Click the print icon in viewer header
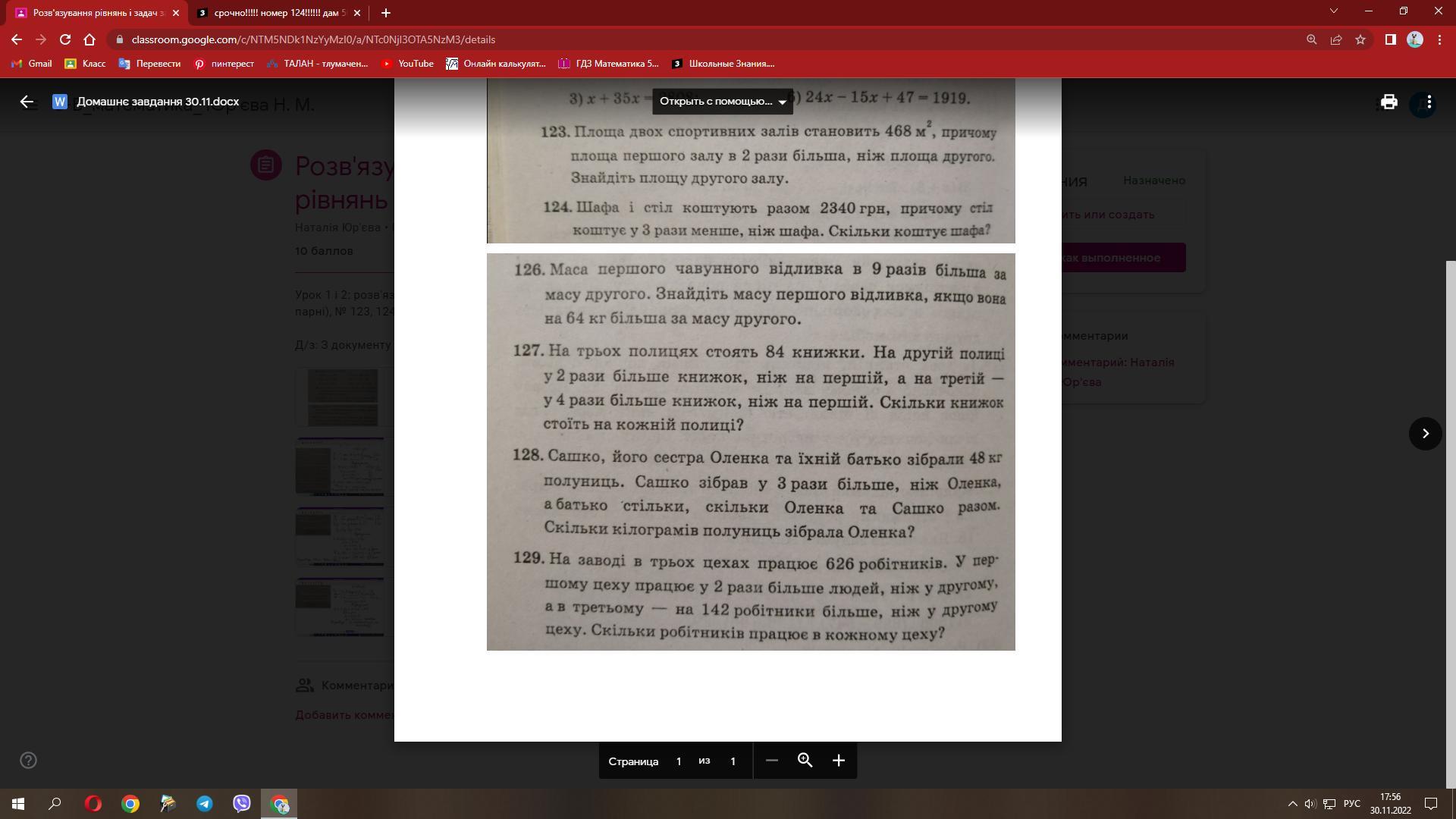 (x=1389, y=102)
